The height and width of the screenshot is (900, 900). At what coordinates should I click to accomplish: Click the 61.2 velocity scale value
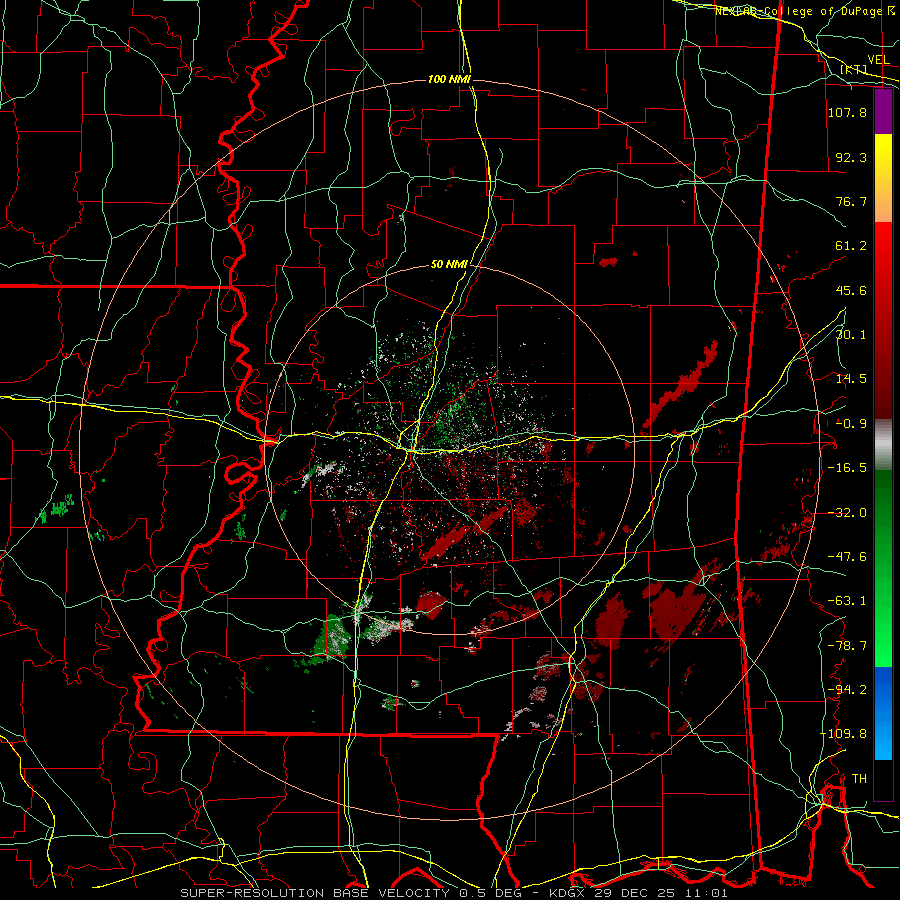point(851,246)
